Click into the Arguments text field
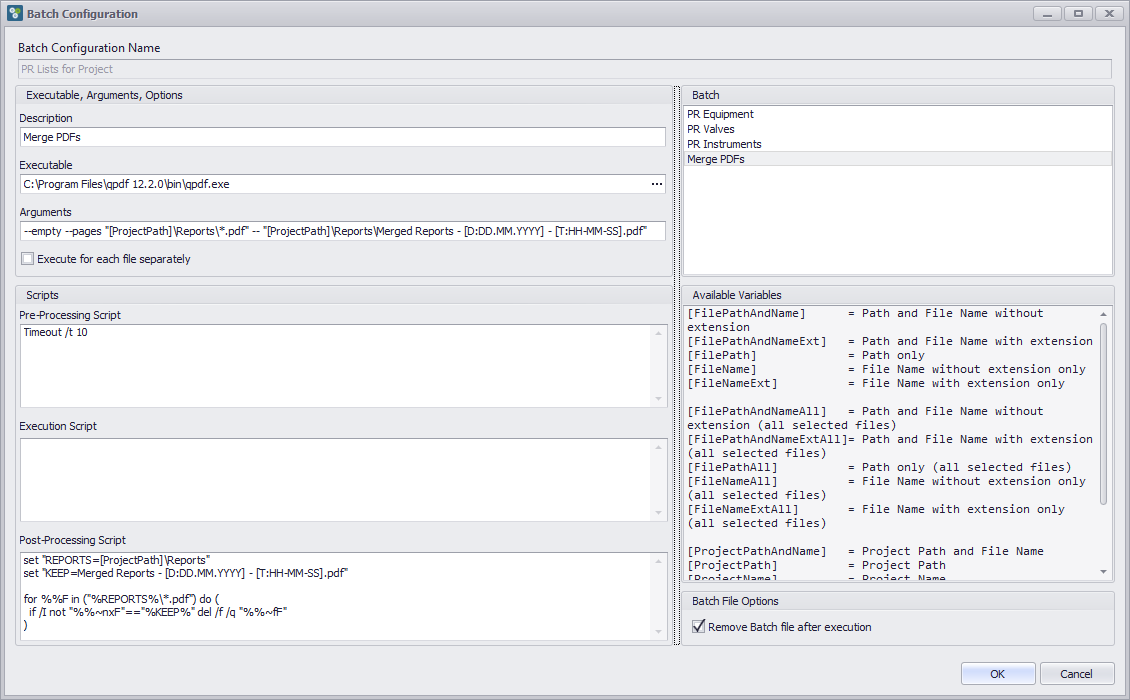The height and width of the screenshot is (700, 1130). point(340,231)
